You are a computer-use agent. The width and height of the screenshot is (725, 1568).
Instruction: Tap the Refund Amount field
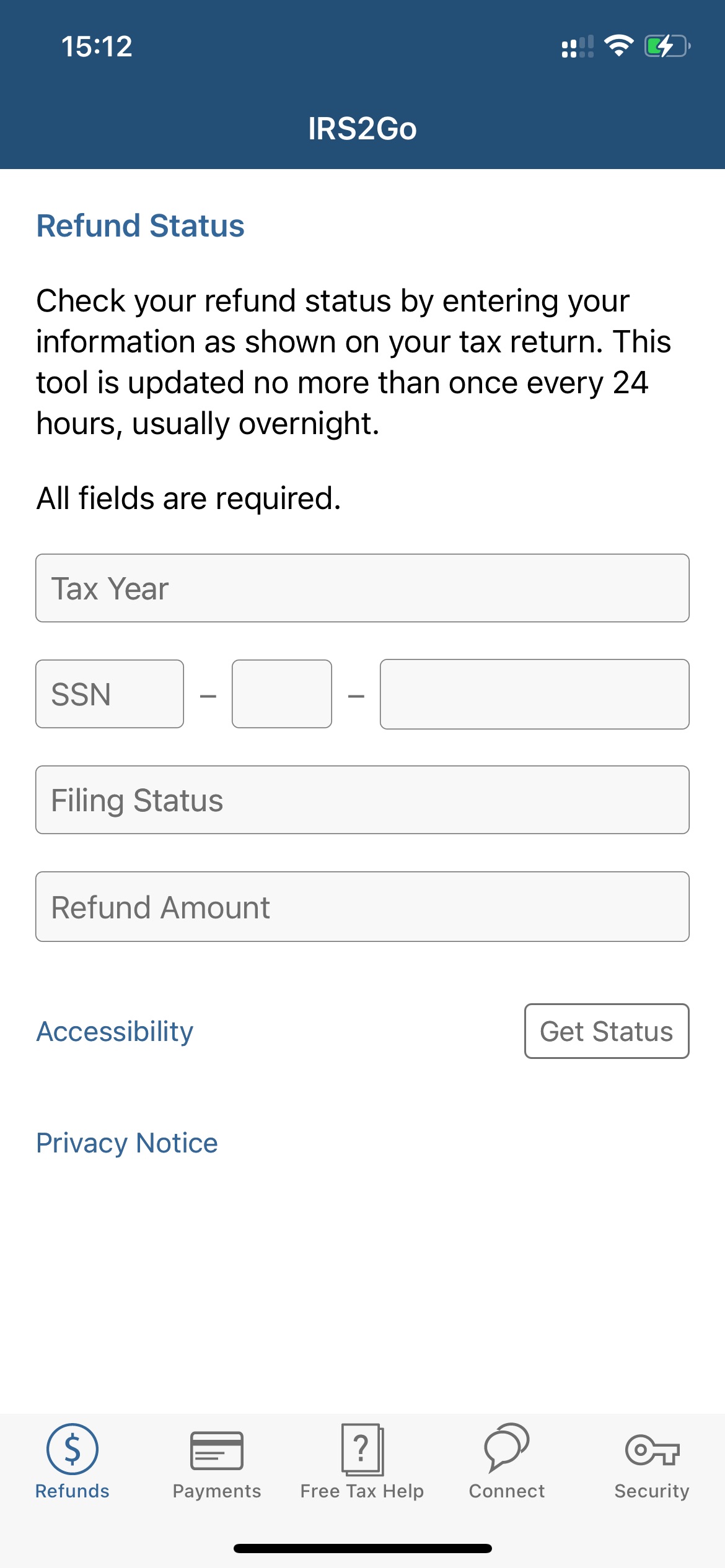coord(362,907)
